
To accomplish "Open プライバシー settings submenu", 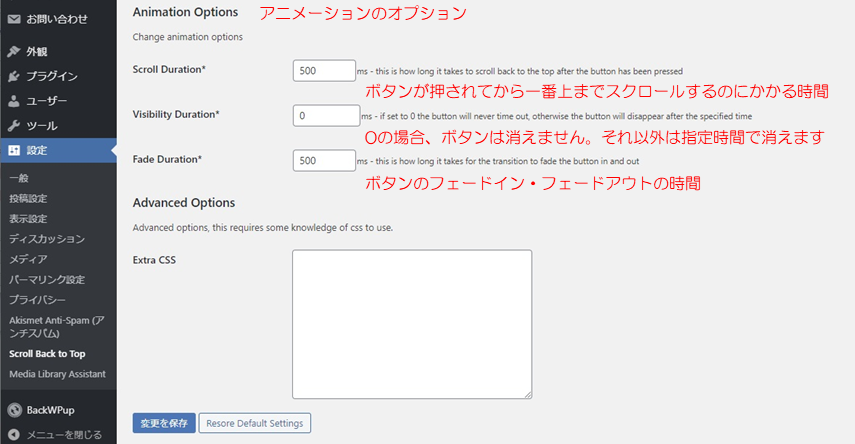I will click(x=38, y=300).
